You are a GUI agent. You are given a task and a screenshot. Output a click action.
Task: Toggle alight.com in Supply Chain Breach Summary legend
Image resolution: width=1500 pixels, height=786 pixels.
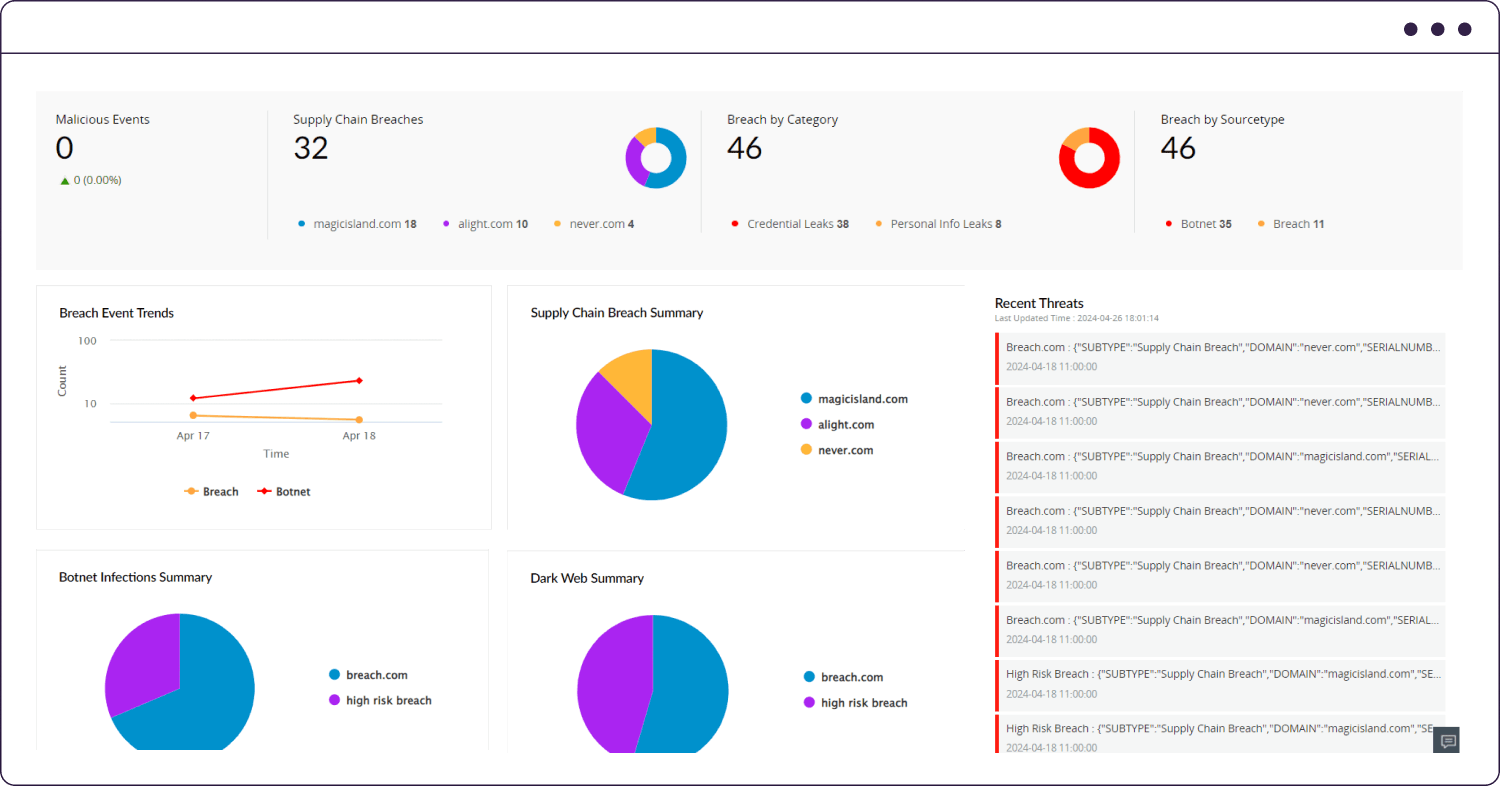click(837, 425)
